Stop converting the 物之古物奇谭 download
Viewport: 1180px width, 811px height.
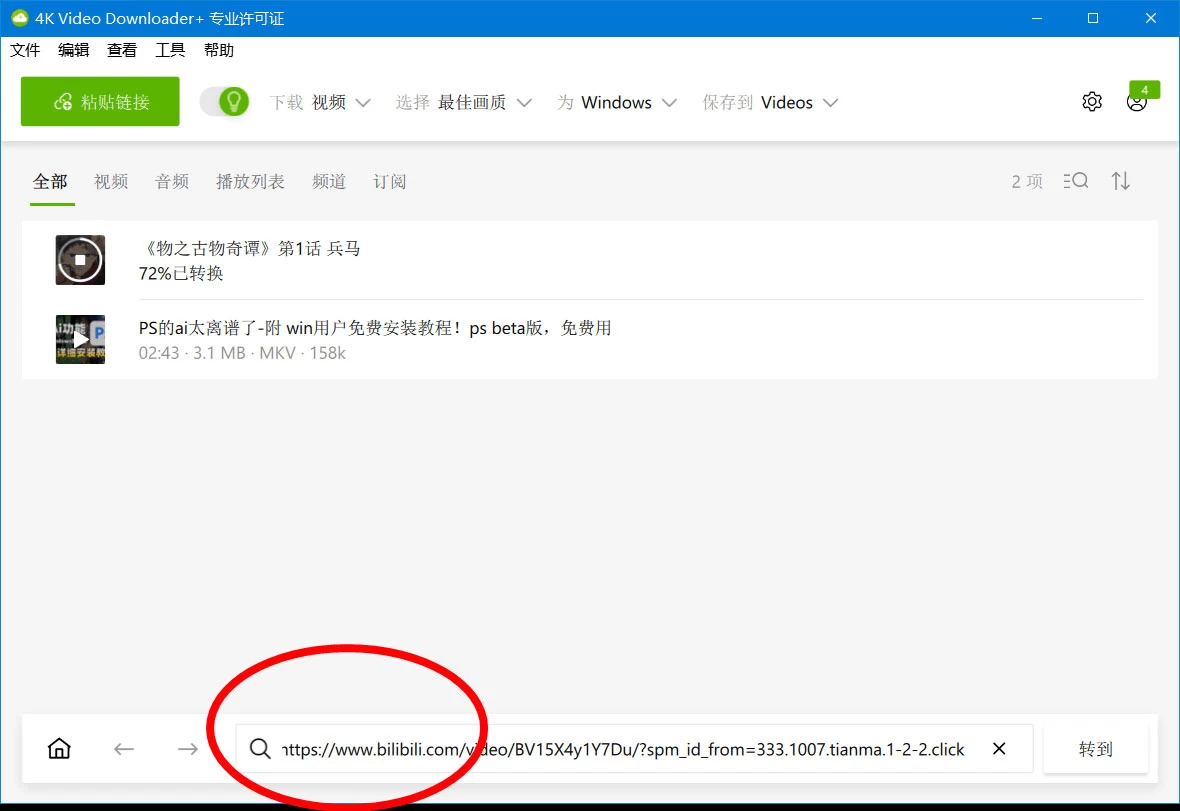80,259
